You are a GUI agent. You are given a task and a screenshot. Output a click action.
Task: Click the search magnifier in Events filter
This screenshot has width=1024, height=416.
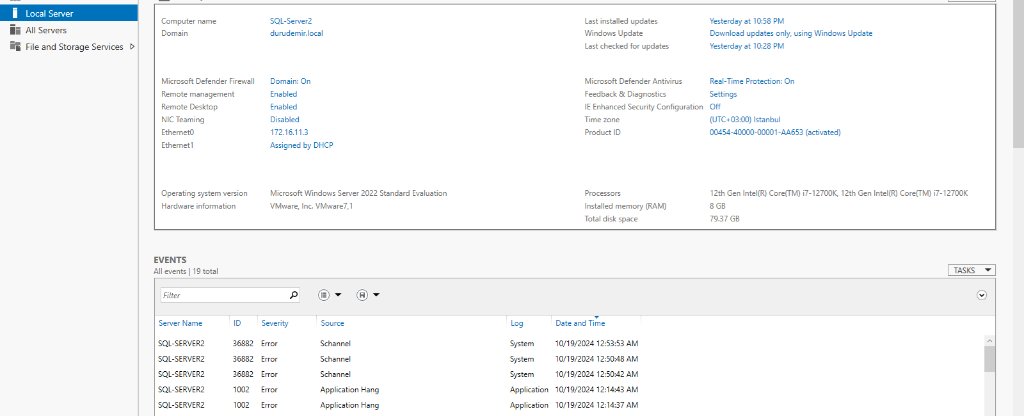click(293, 295)
